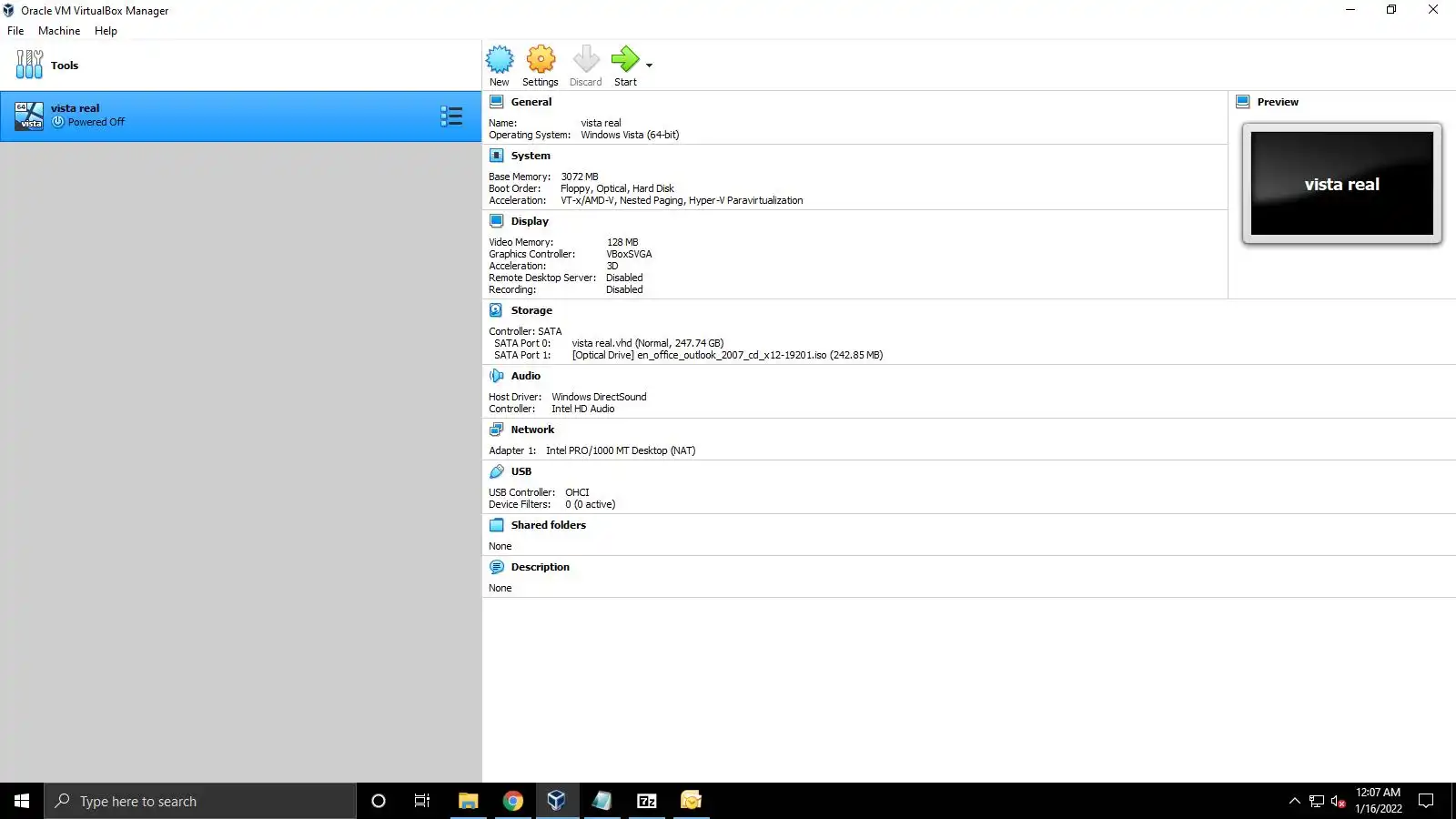Image resolution: width=1456 pixels, height=819 pixels.
Task: Click the VirtualBox taskbar icon
Action: pos(557,801)
